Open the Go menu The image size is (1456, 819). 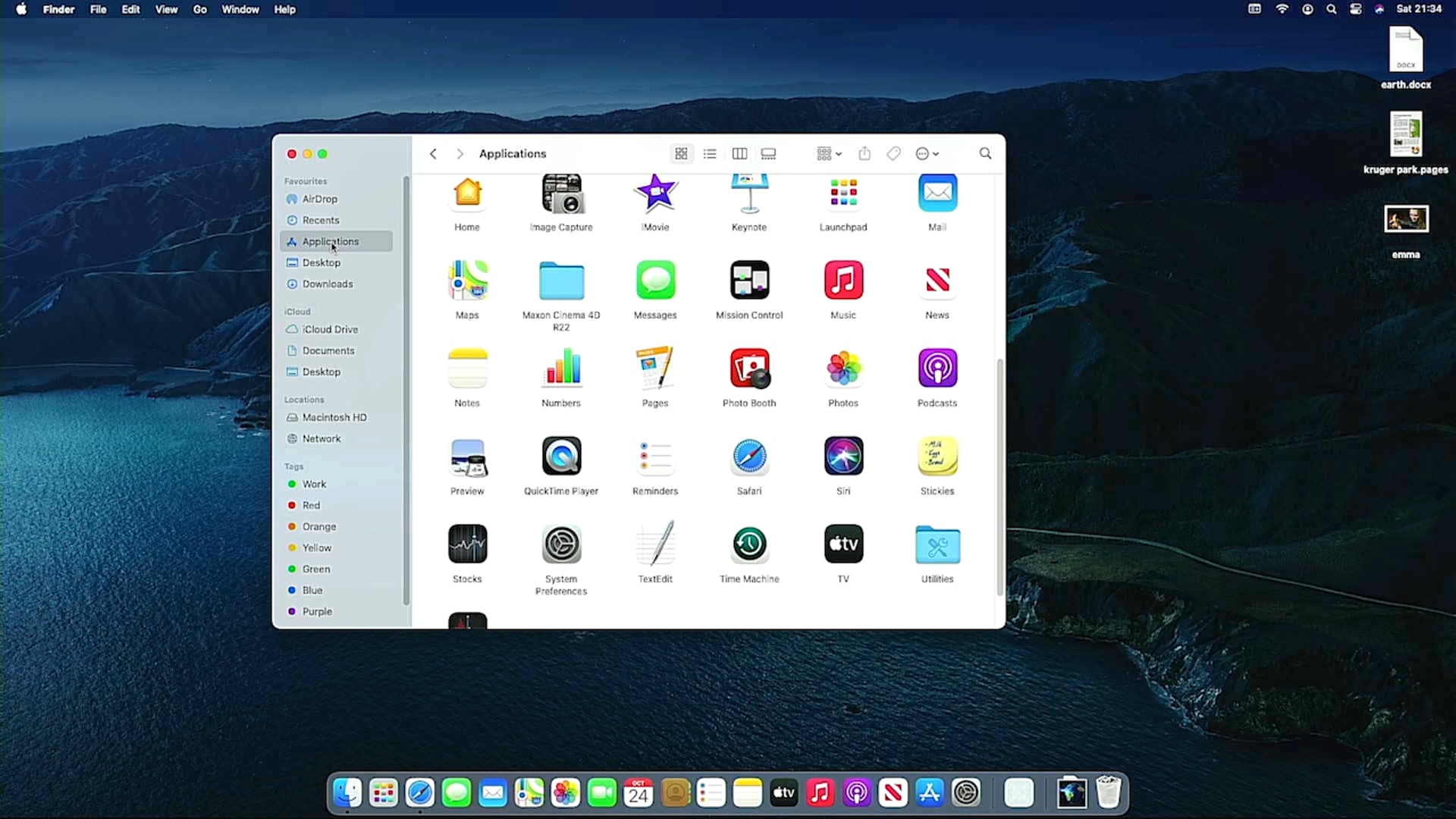coord(199,9)
